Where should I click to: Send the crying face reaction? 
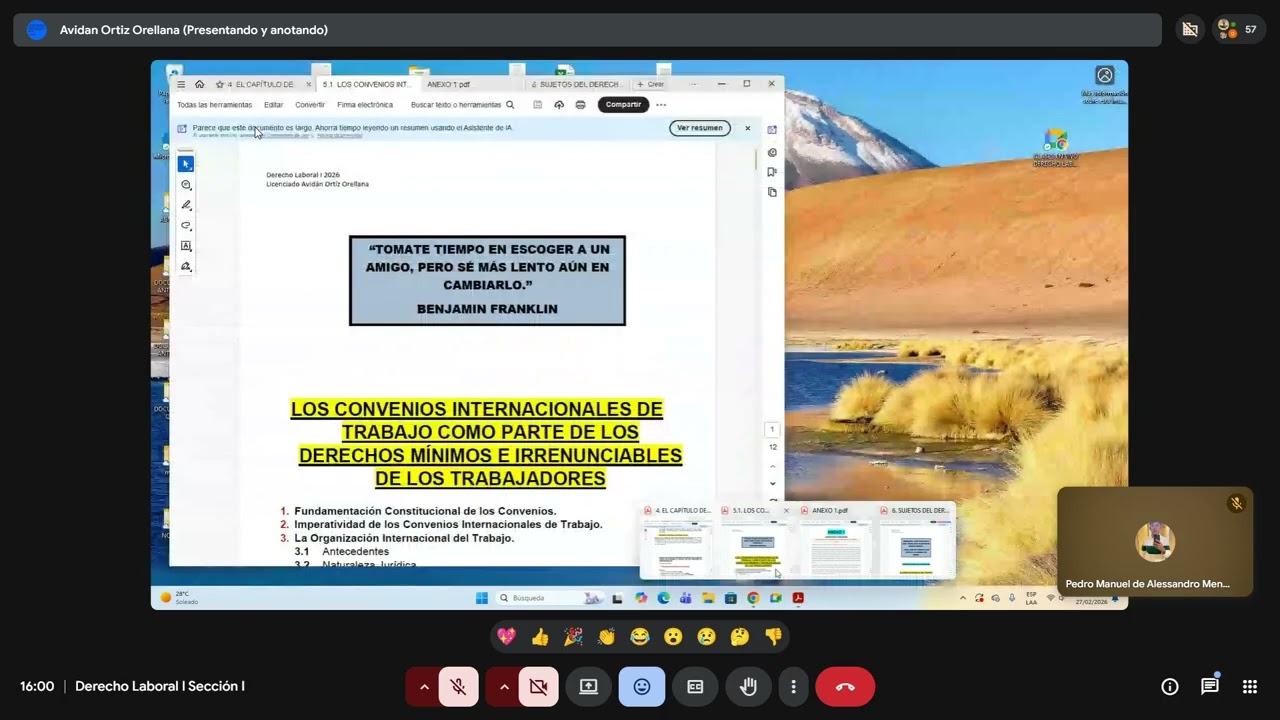pos(706,637)
